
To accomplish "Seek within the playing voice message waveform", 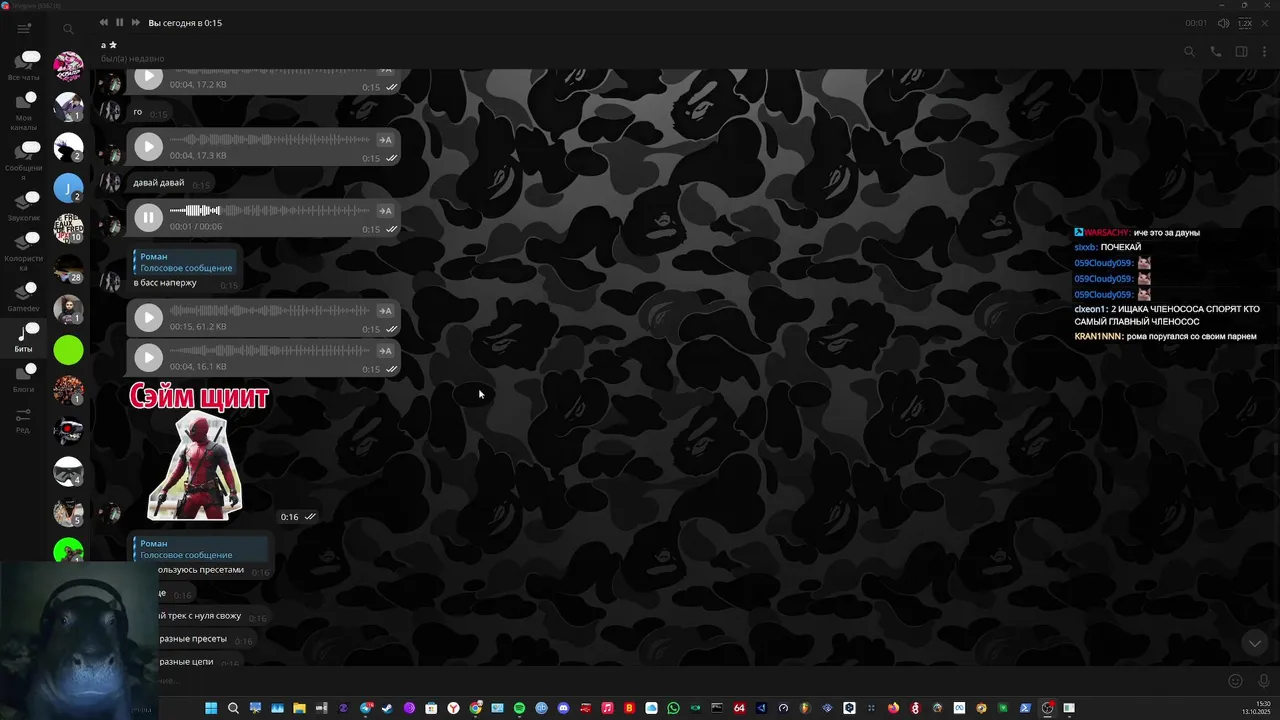I will pyautogui.click(x=270, y=210).
